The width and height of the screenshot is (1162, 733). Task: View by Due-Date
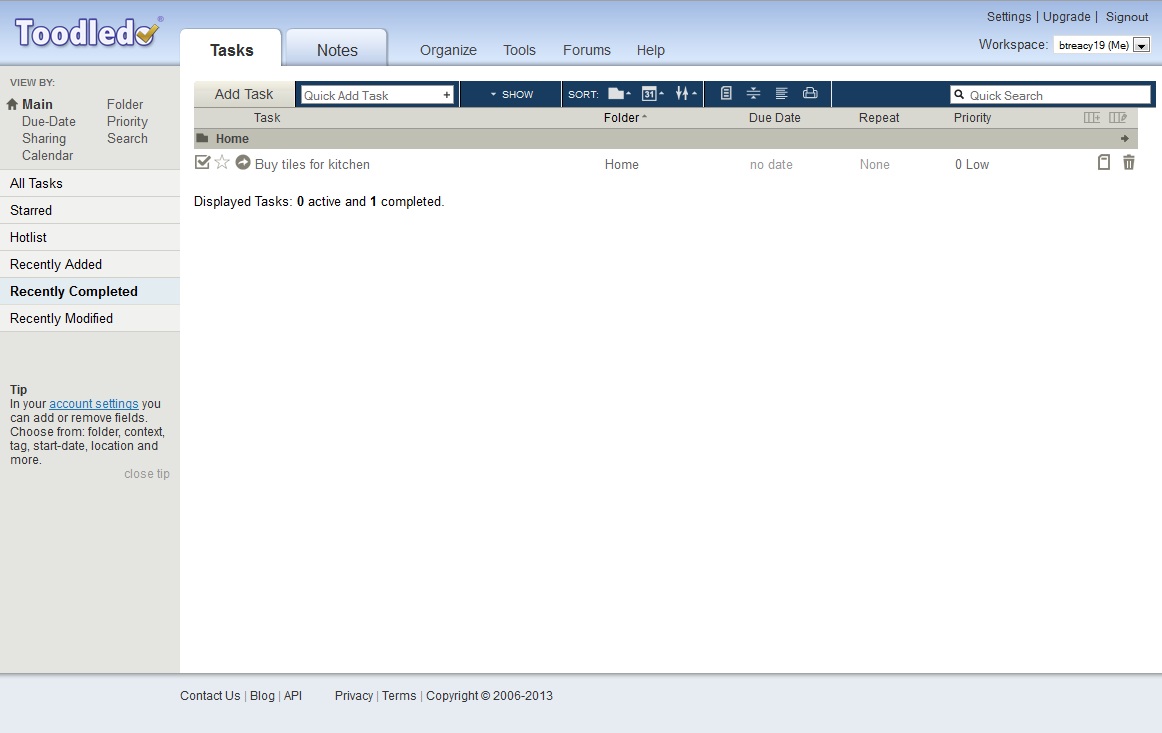(x=49, y=122)
